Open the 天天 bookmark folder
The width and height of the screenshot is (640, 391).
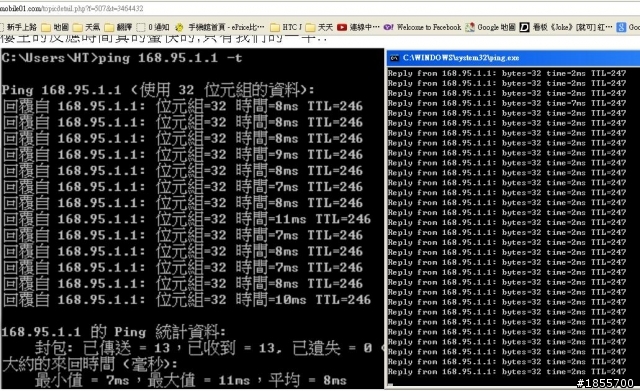click(320, 27)
